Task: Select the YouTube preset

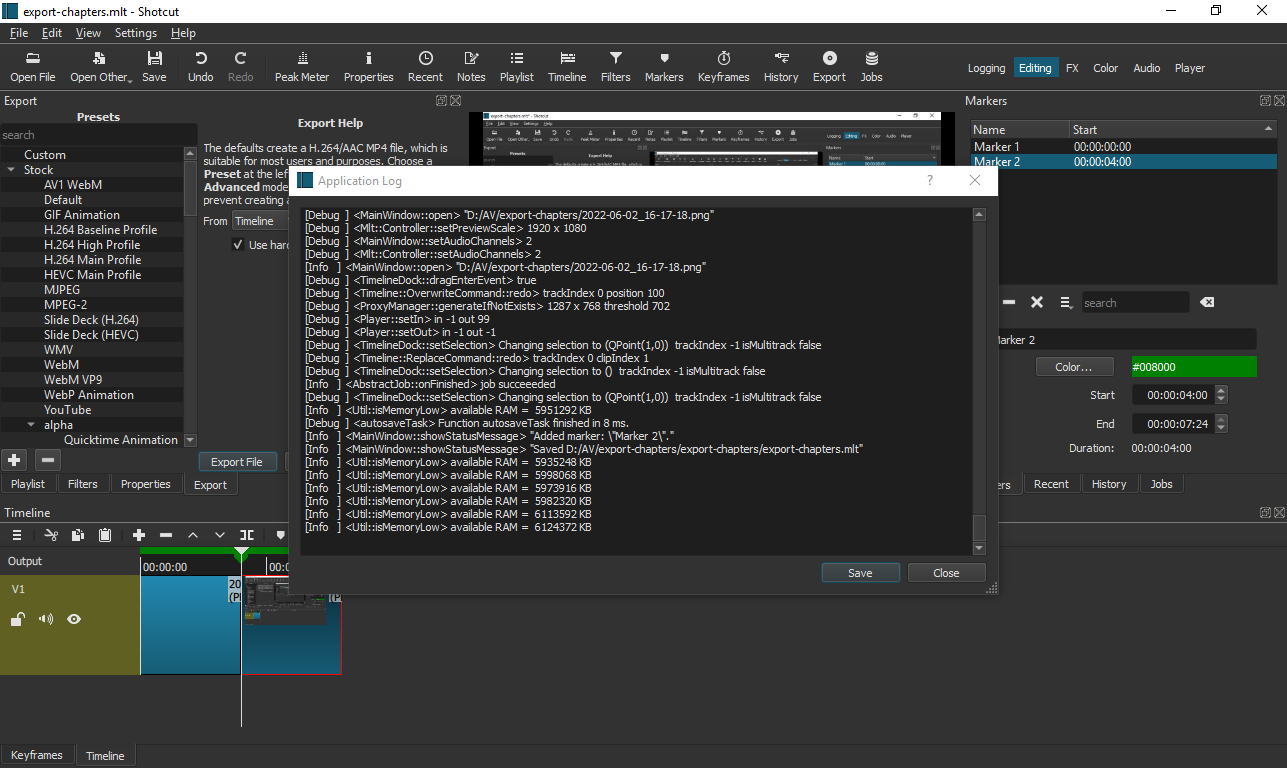Action: [67, 410]
